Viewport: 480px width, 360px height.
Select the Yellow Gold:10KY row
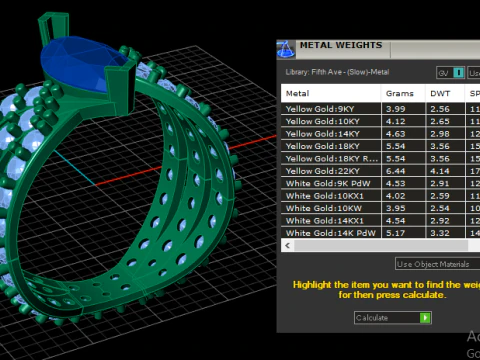[x=380, y=121]
